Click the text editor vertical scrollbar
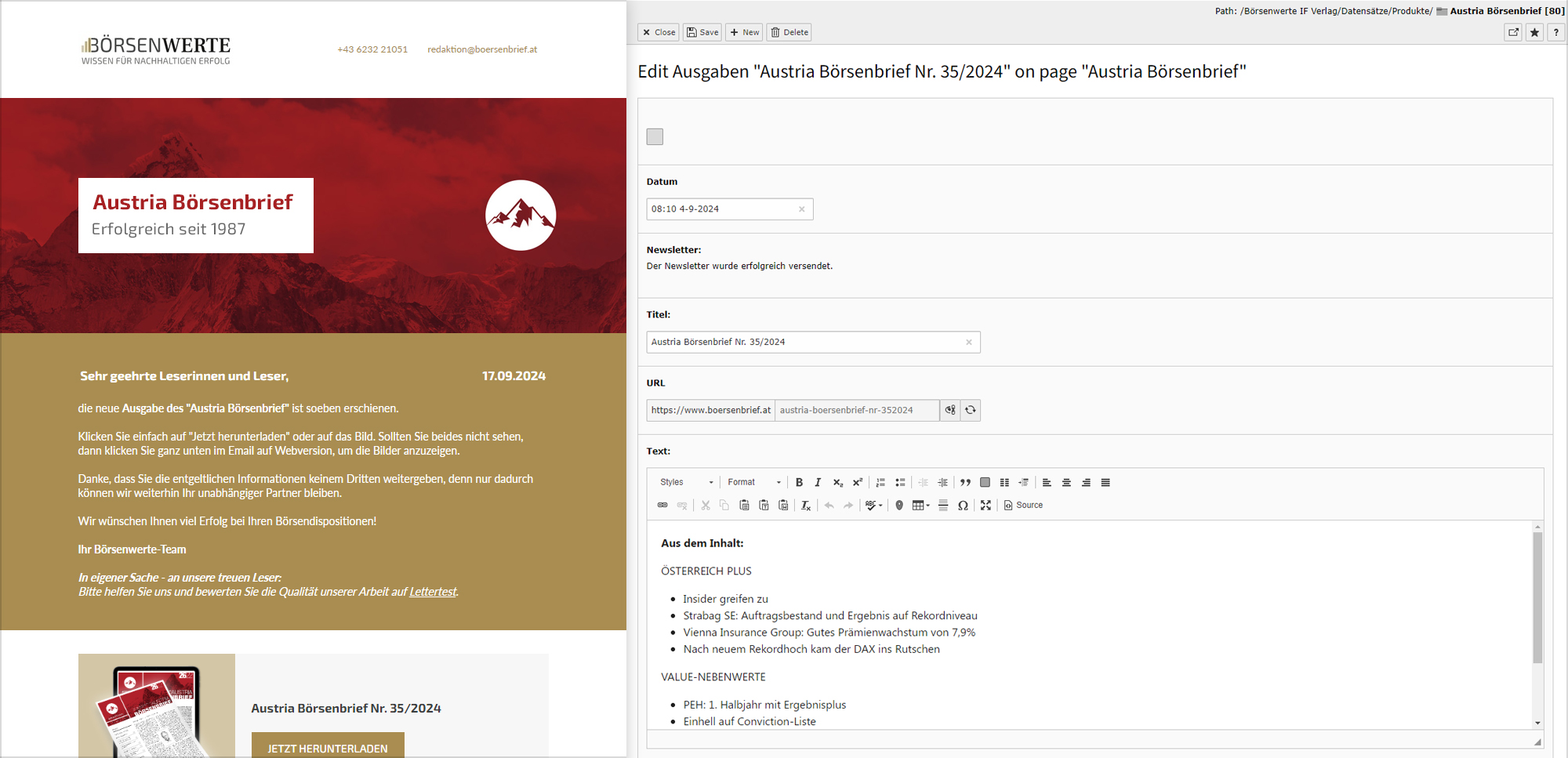Screen dimensions: 1568x758 (x=1537, y=597)
